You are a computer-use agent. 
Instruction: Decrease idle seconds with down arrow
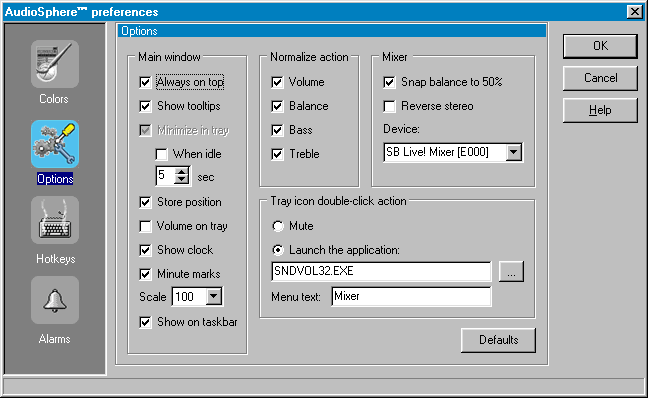tap(181, 180)
